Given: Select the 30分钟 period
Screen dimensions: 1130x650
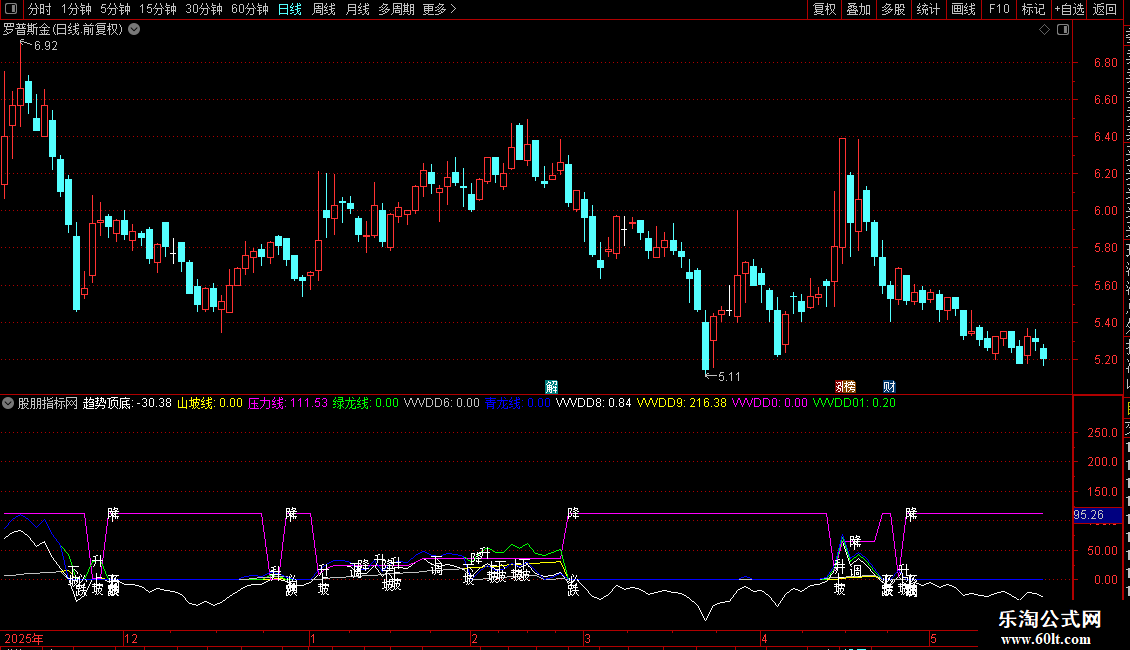Looking at the screenshot, I should coord(203,9).
